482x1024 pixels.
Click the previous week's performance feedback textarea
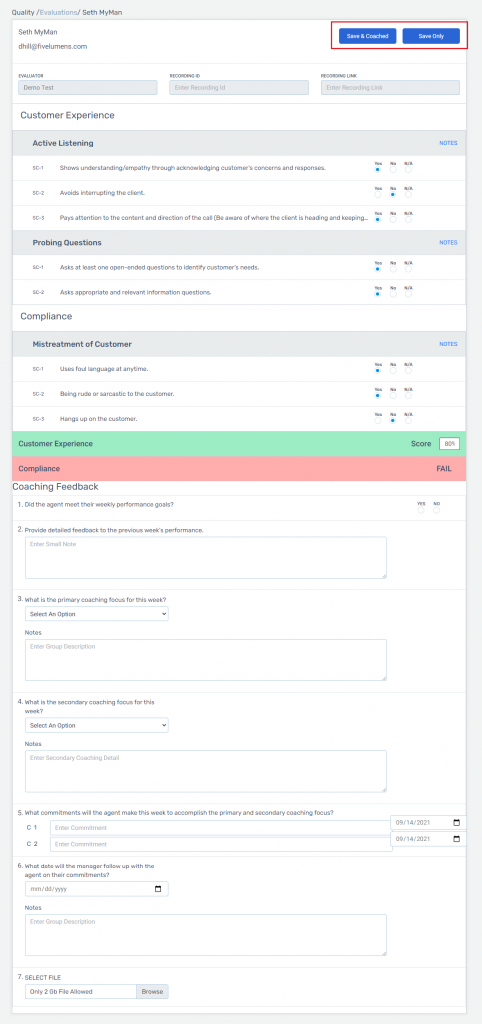tap(206, 558)
